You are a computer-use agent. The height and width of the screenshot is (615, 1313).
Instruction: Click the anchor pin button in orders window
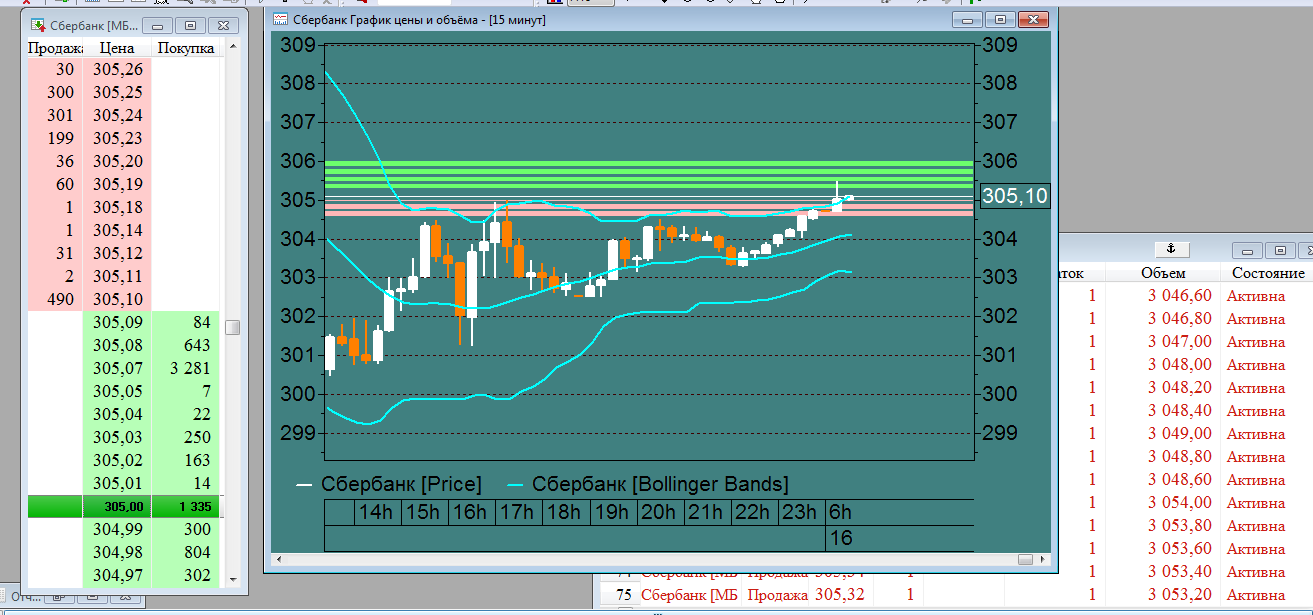[1174, 249]
